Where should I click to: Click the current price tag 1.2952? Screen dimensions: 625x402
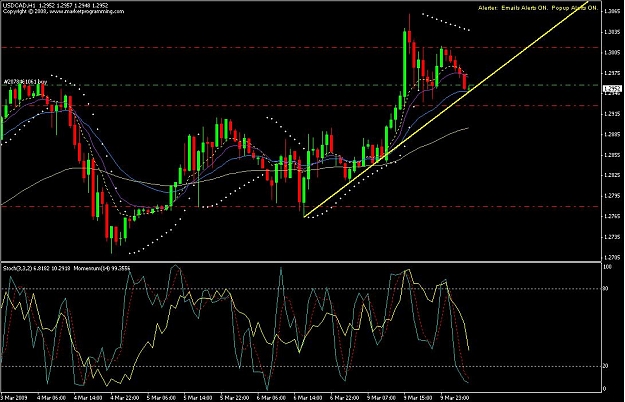(612, 88)
